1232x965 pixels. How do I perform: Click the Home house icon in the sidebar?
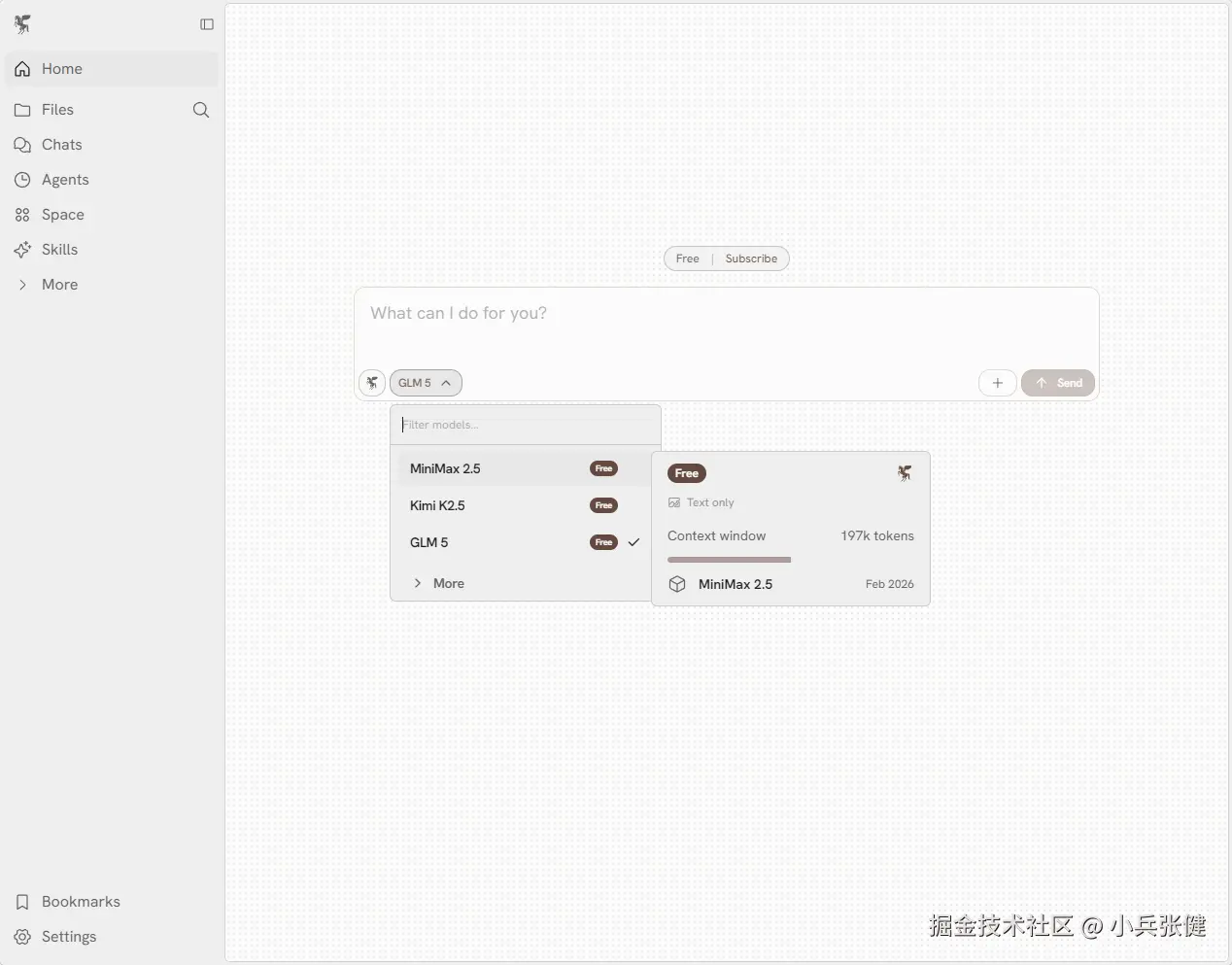point(22,69)
